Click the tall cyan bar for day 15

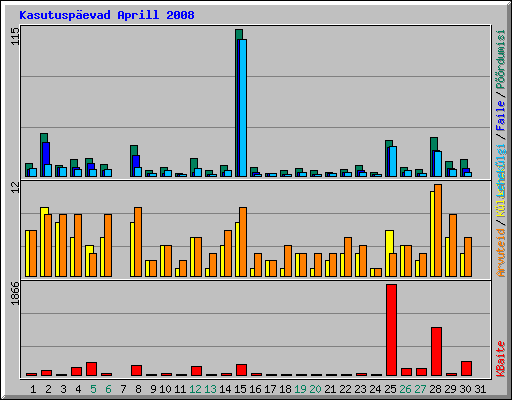243,108
